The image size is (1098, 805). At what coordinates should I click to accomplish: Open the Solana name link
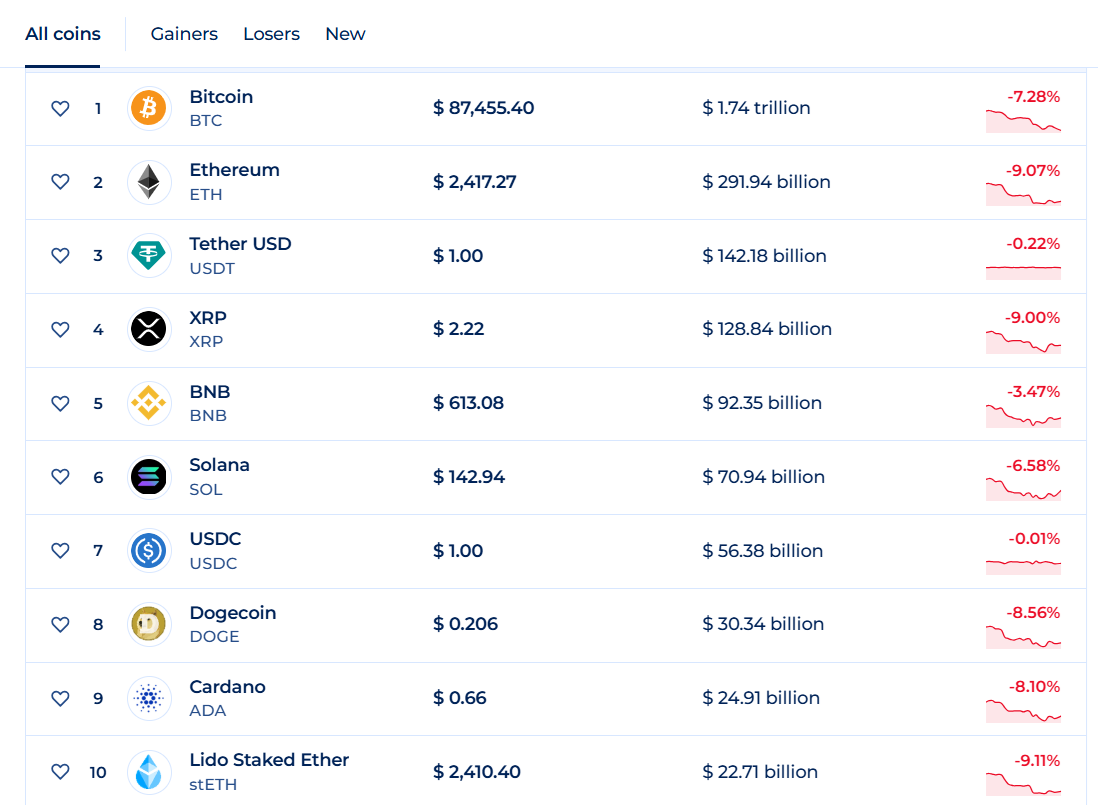219,465
